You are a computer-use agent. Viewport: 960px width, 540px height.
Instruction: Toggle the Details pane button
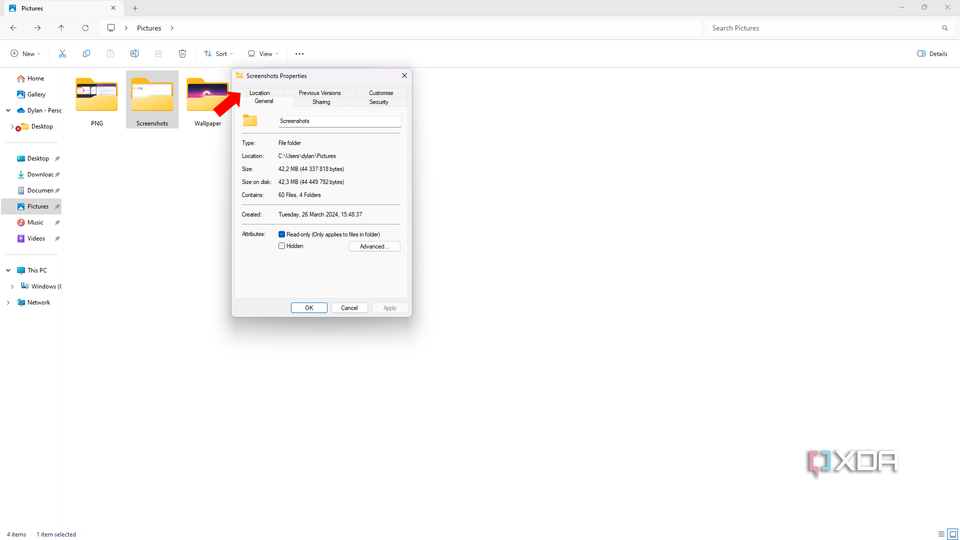point(932,54)
